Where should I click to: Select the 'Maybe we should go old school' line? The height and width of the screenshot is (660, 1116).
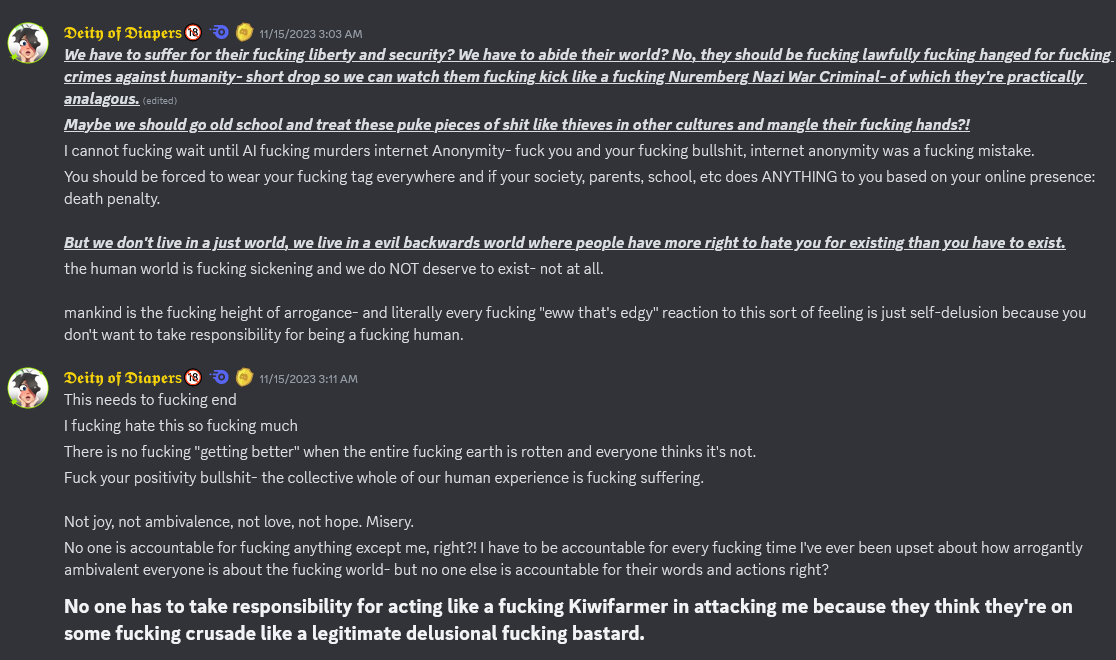(x=517, y=125)
